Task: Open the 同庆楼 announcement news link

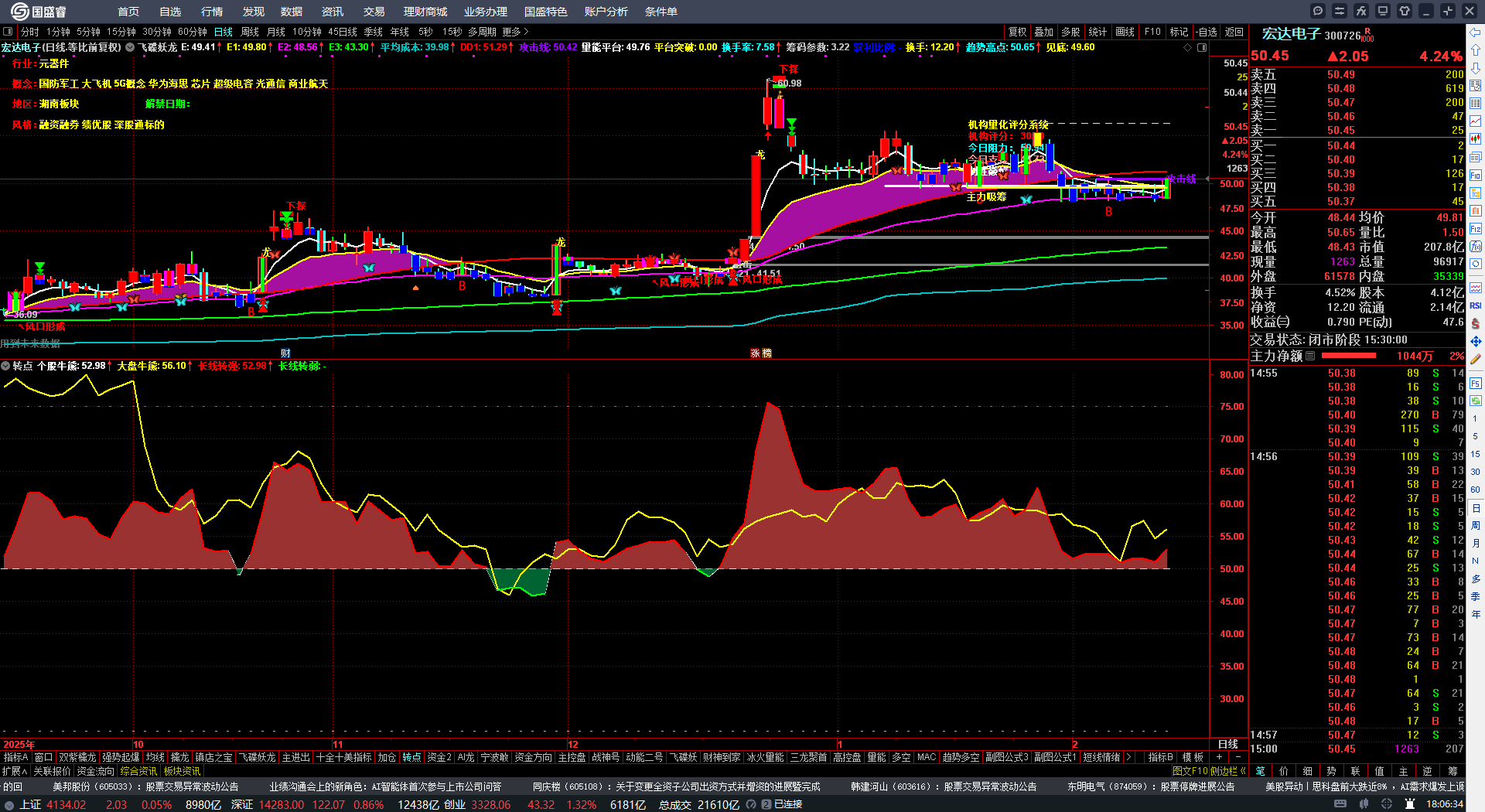Action: tap(676, 786)
